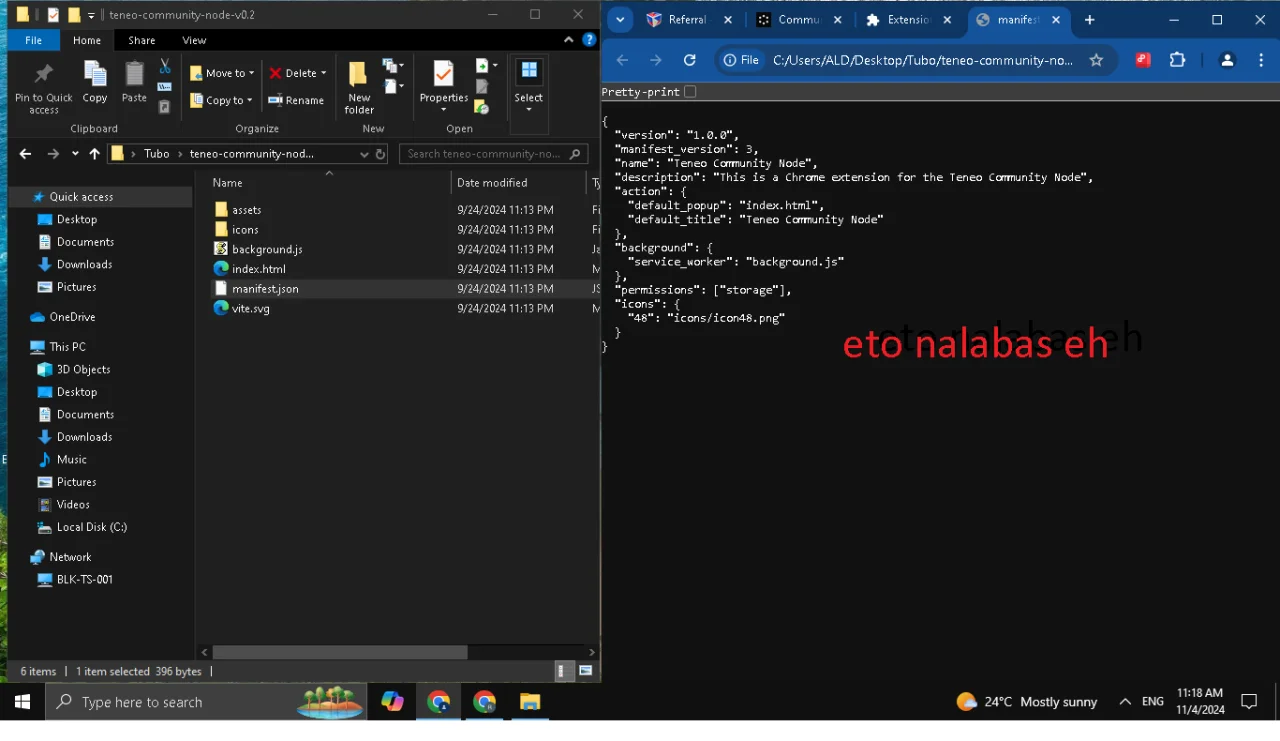Switch to the View ribbon tab
The height and width of the screenshot is (741, 1280).
point(194,40)
